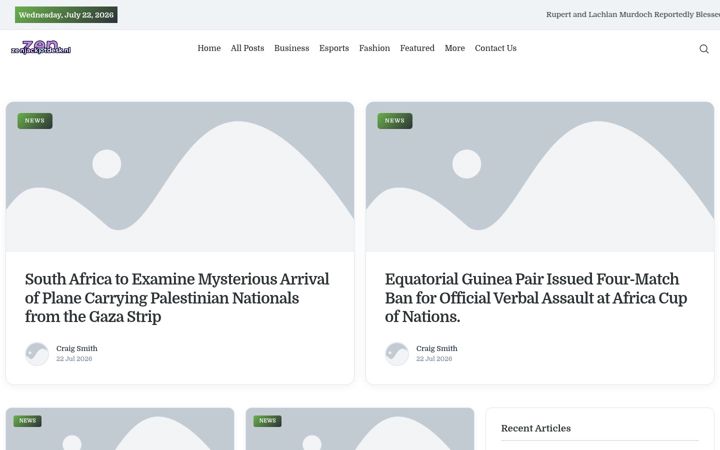The image size is (720, 450).
Task: Open the Rupert and Lachlan Murdoch ticker headline
Action: pyautogui.click(x=633, y=15)
